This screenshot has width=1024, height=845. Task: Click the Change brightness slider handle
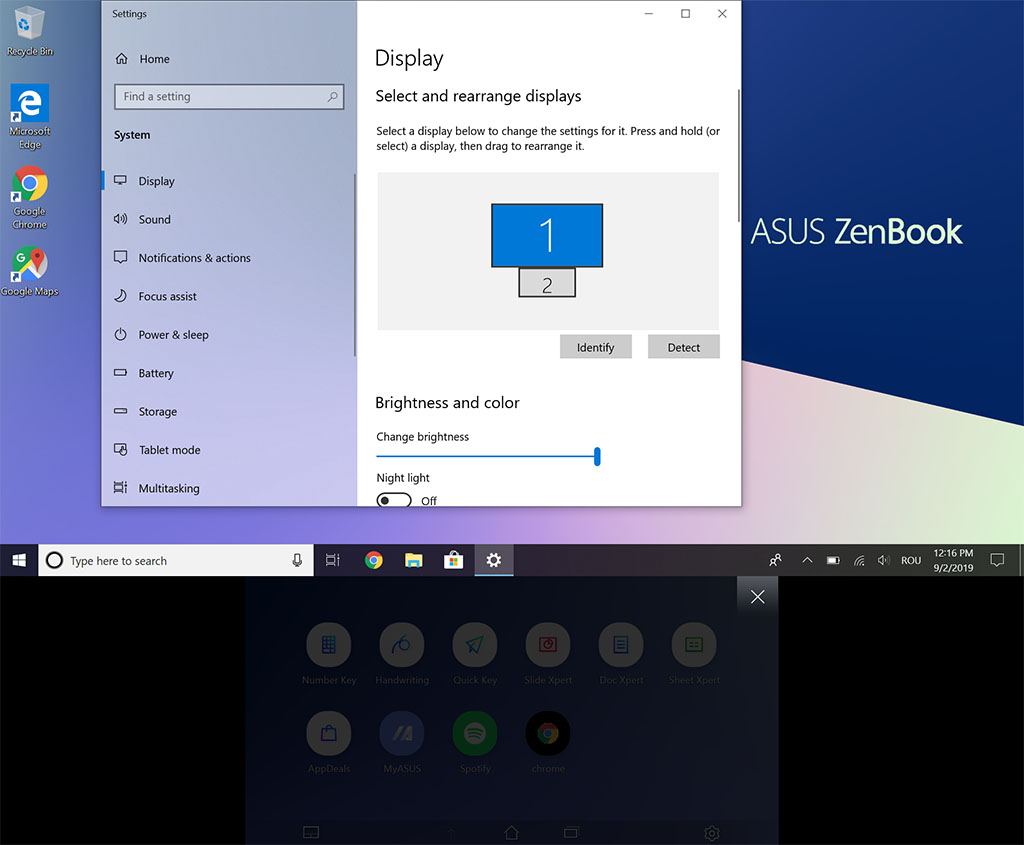coord(597,456)
